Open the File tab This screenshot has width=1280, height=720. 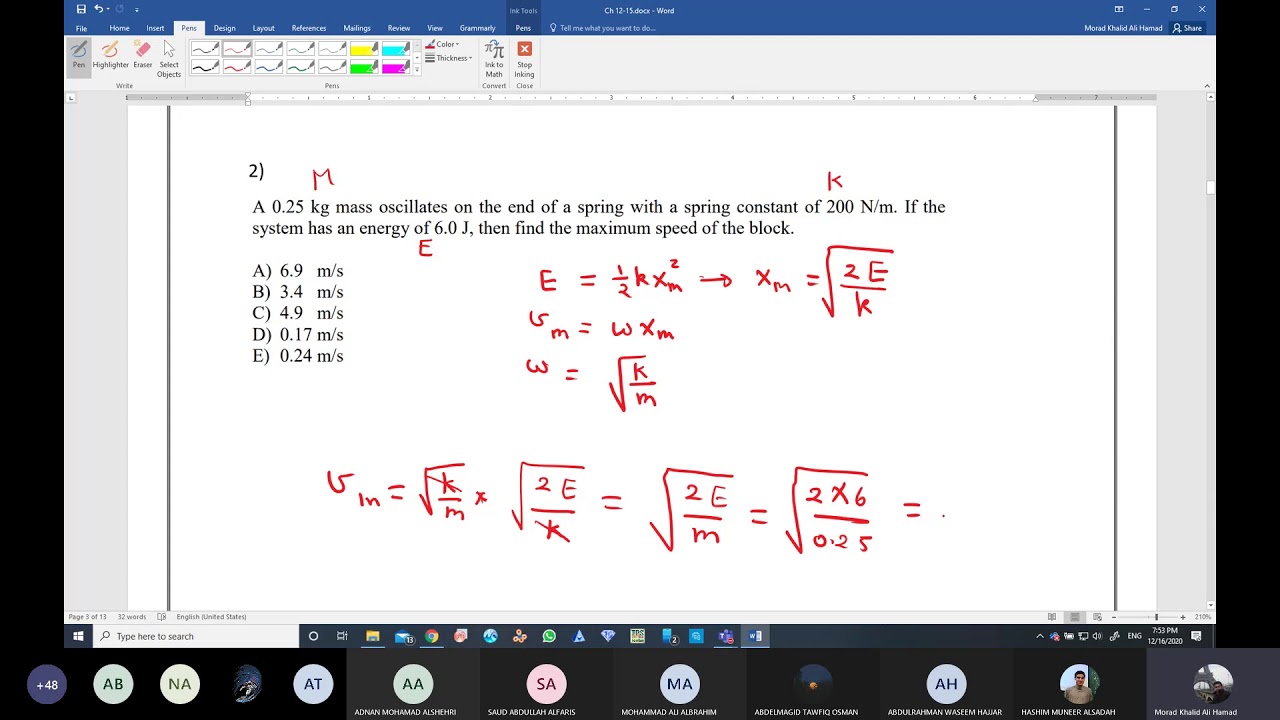pyautogui.click(x=81, y=28)
